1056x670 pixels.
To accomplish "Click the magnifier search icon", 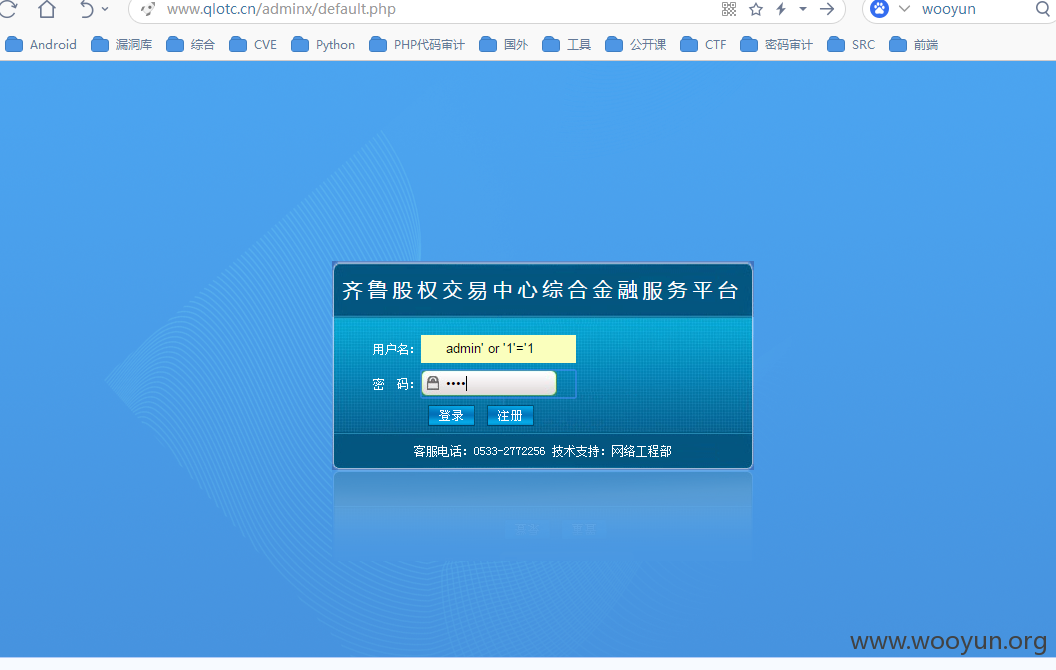I will pos(1043,9).
